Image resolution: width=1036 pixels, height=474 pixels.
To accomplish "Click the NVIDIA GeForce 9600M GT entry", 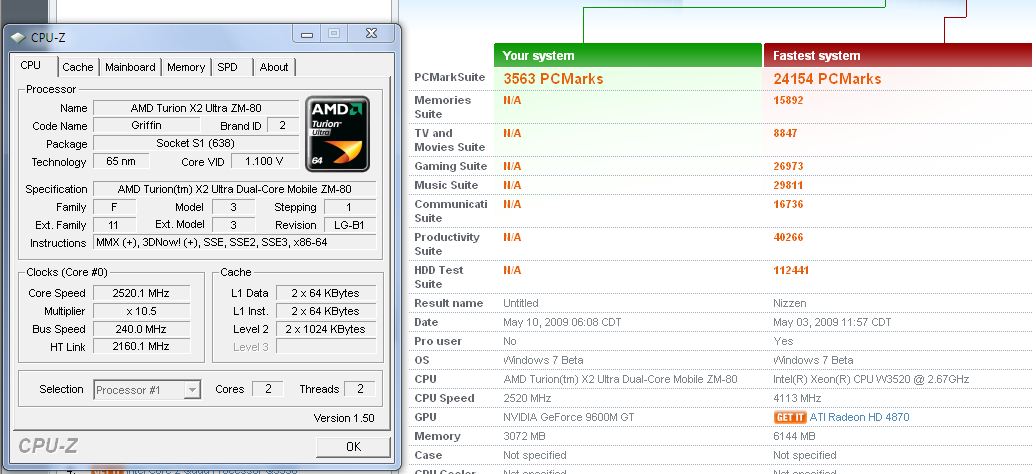I will click(x=568, y=417).
